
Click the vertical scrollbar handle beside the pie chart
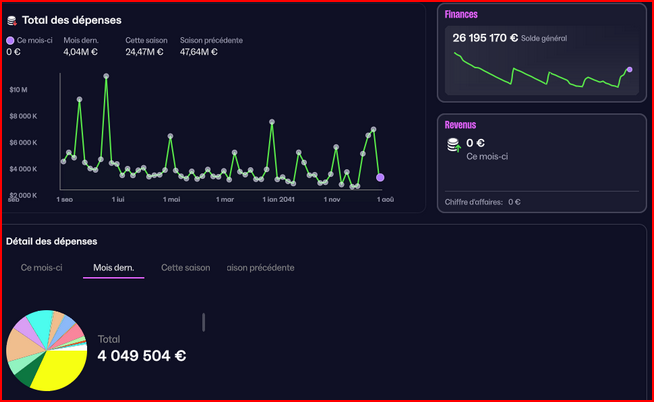point(204,321)
